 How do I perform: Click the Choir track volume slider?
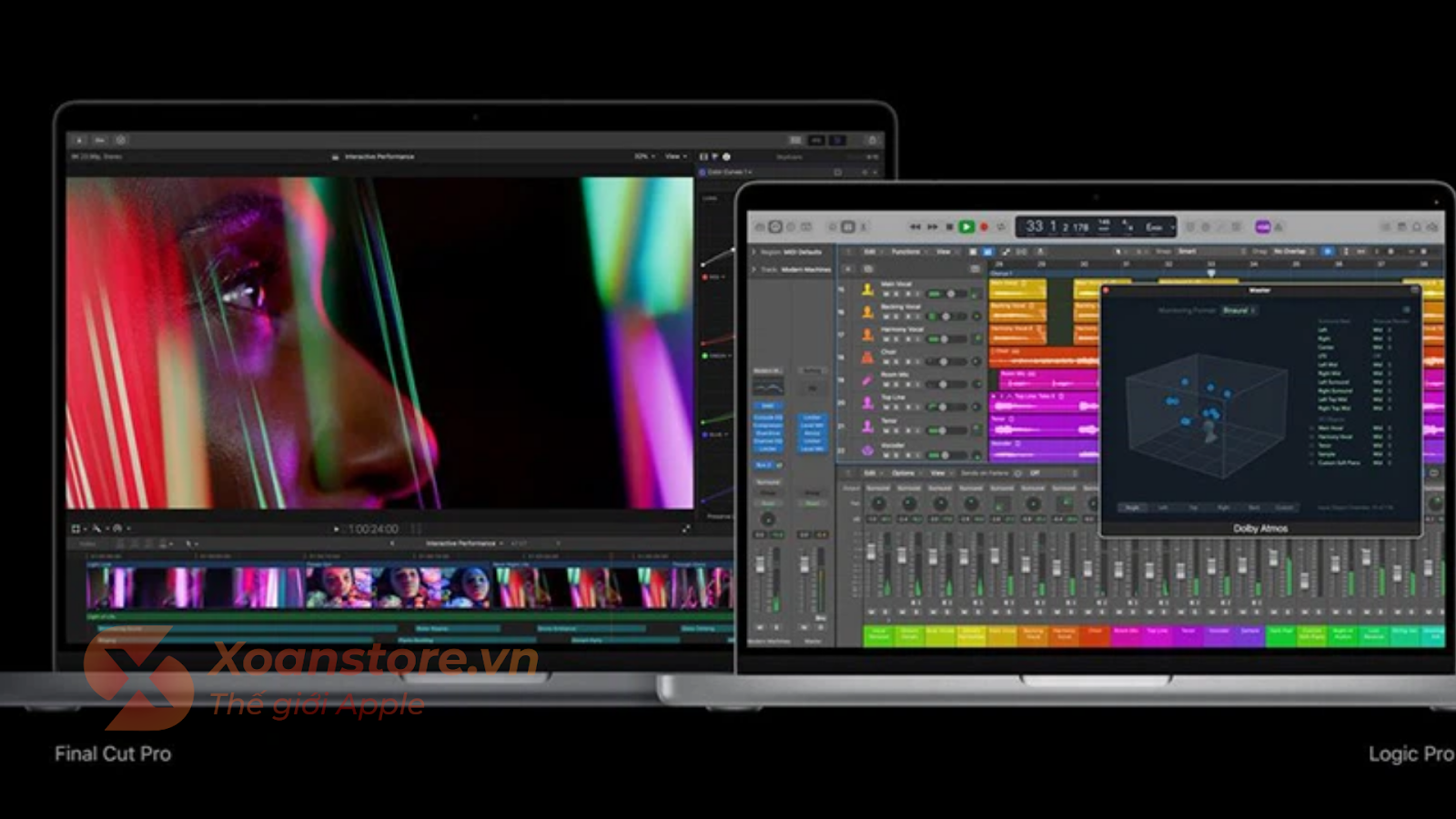[x=946, y=362]
